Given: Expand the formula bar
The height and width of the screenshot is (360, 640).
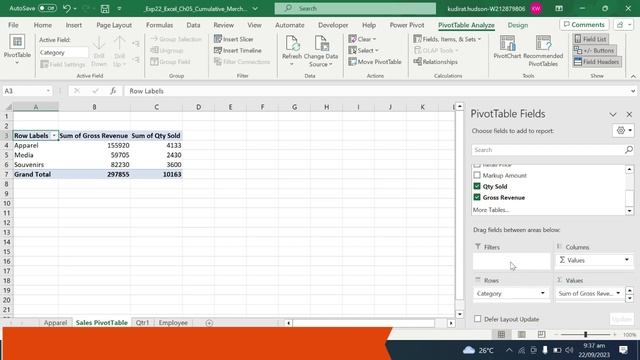Looking at the screenshot, I should (x=633, y=91).
